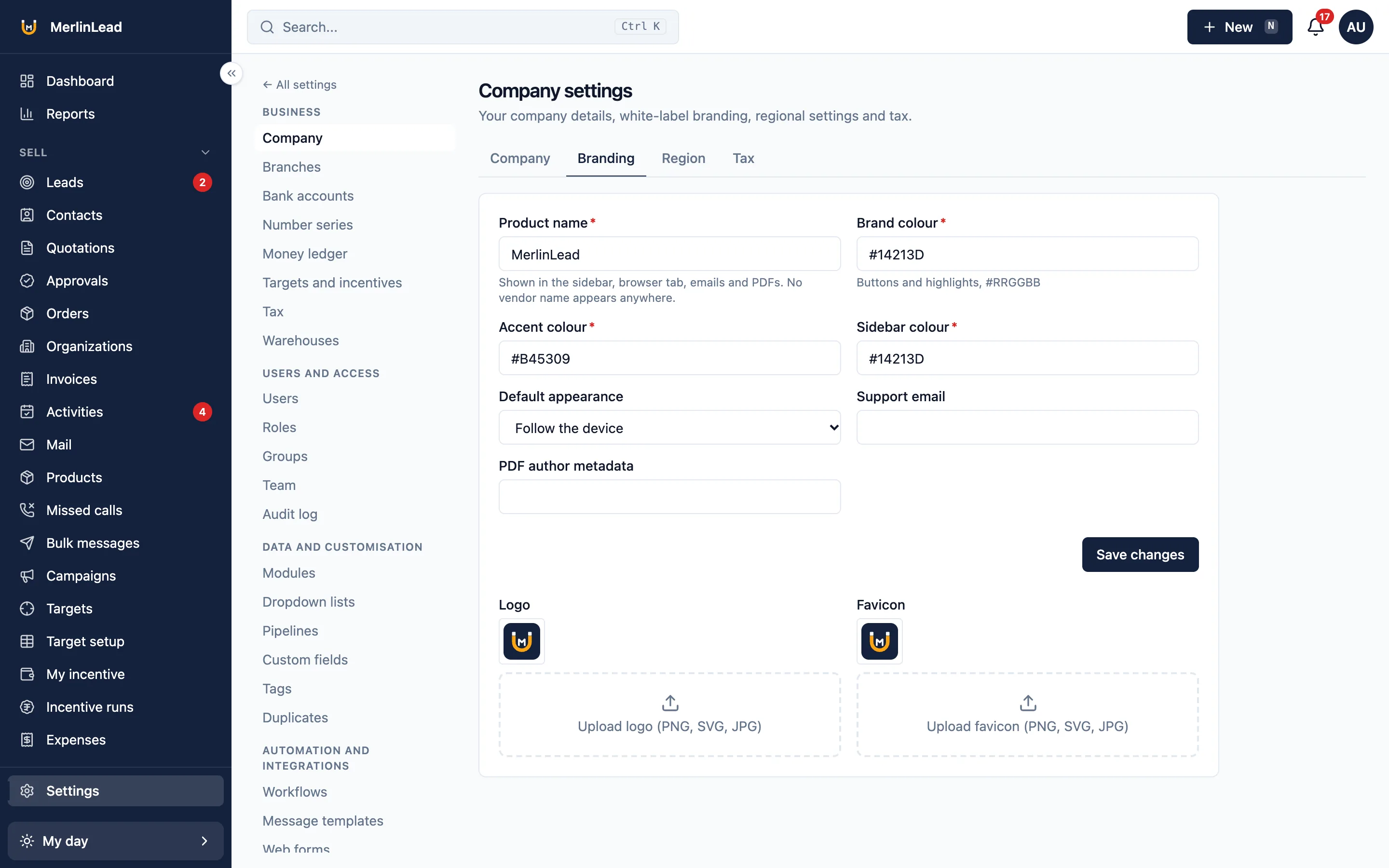
Task: Click the current Logo thumbnail
Action: pyautogui.click(x=521, y=641)
